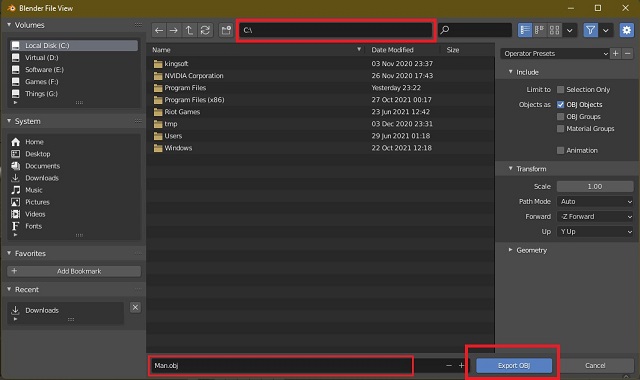Open the Up axis dropdown
The width and height of the screenshot is (640, 380).
595,231
